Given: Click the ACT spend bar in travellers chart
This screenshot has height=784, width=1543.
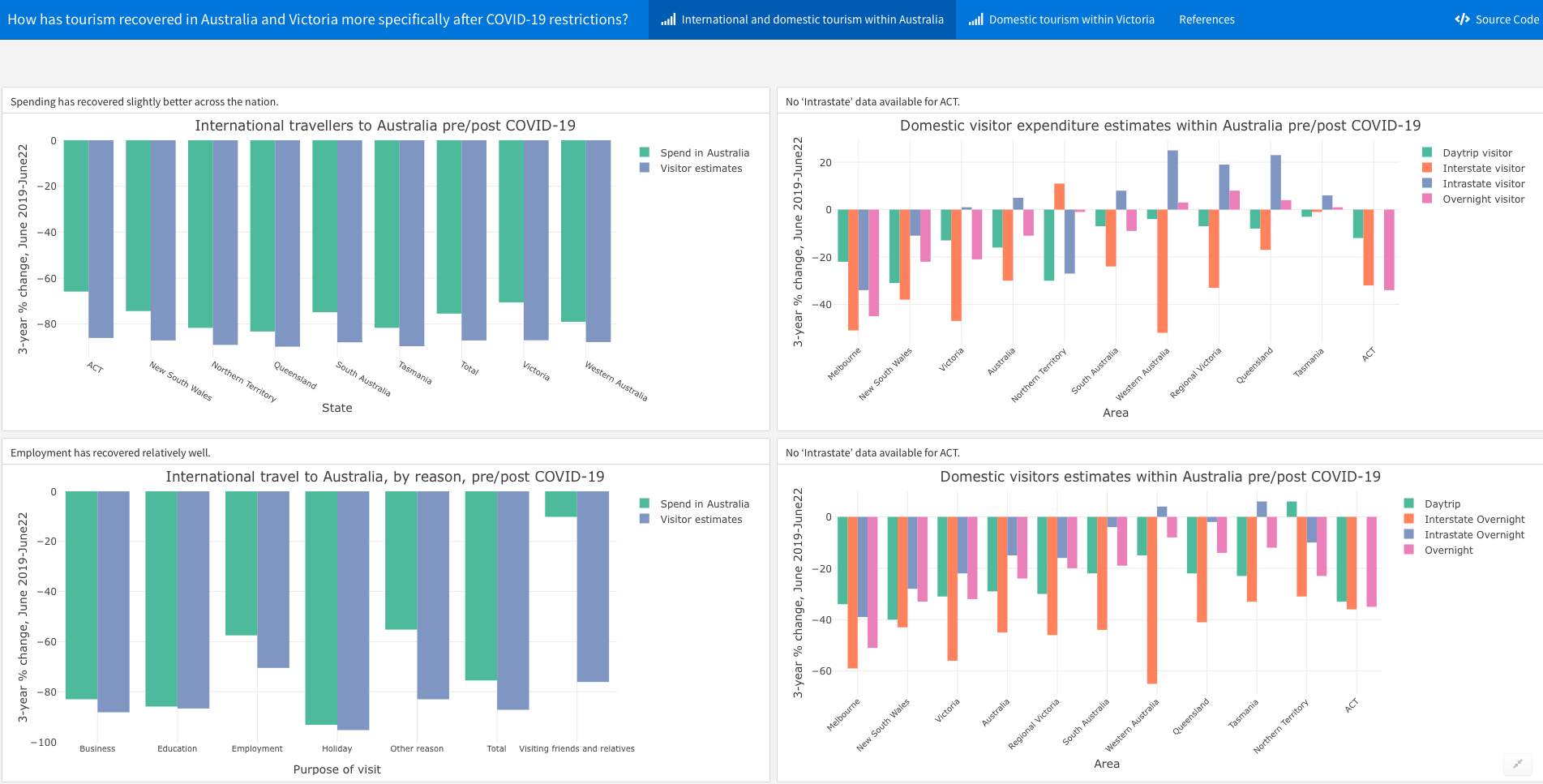Looking at the screenshot, I should tap(76, 216).
